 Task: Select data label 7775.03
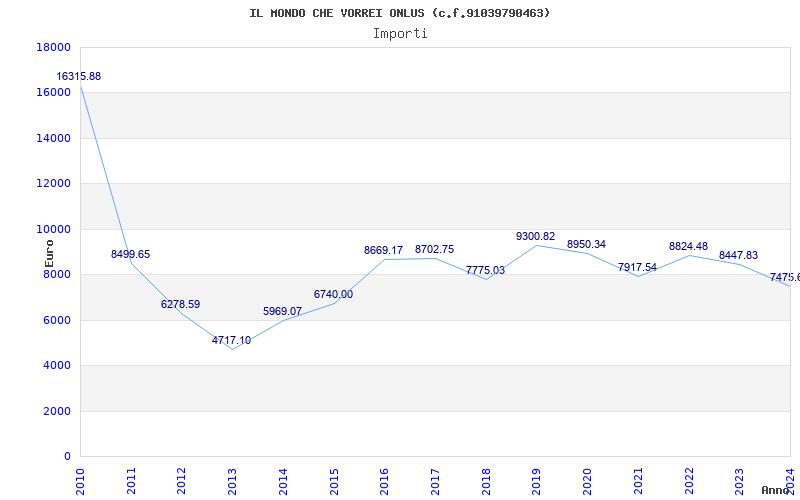pos(485,270)
